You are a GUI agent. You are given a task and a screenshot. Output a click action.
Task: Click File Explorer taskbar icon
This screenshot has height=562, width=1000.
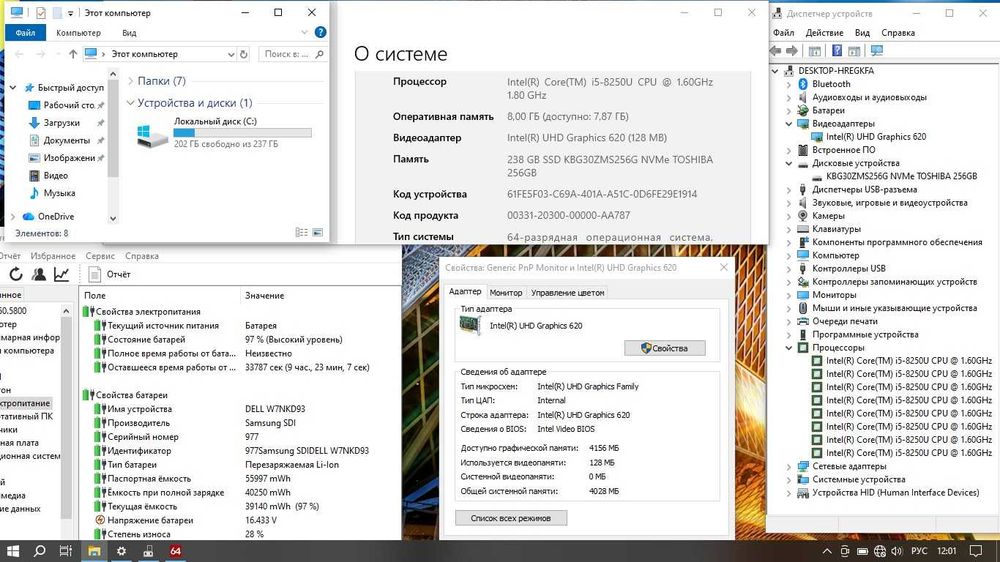point(94,551)
